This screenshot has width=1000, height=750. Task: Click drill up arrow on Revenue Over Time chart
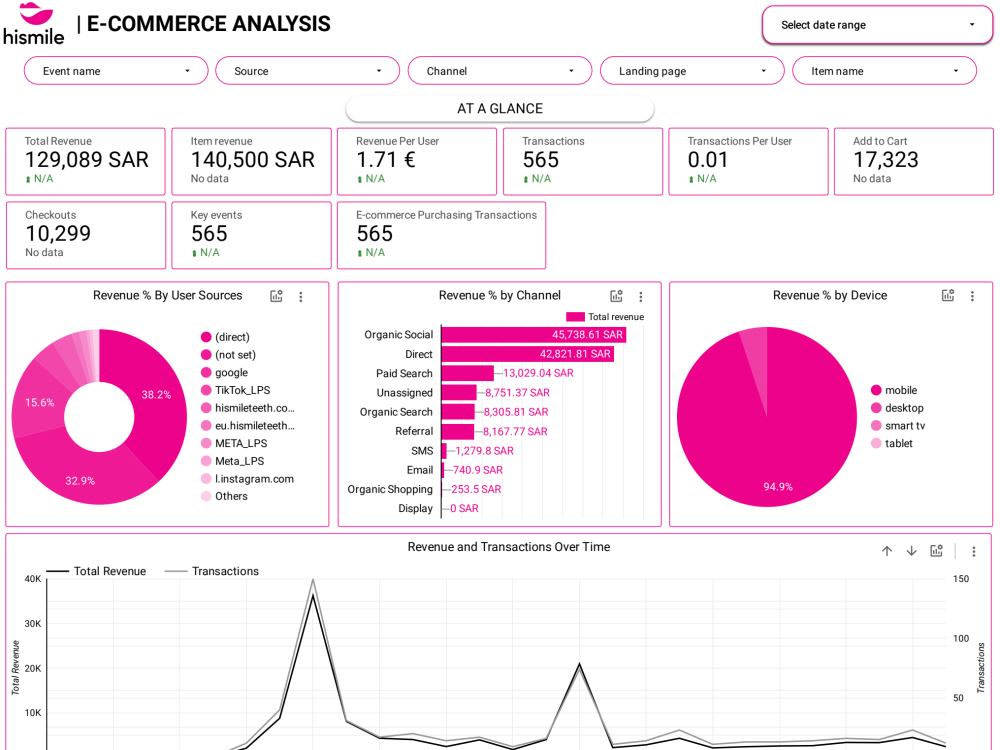[x=887, y=551]
